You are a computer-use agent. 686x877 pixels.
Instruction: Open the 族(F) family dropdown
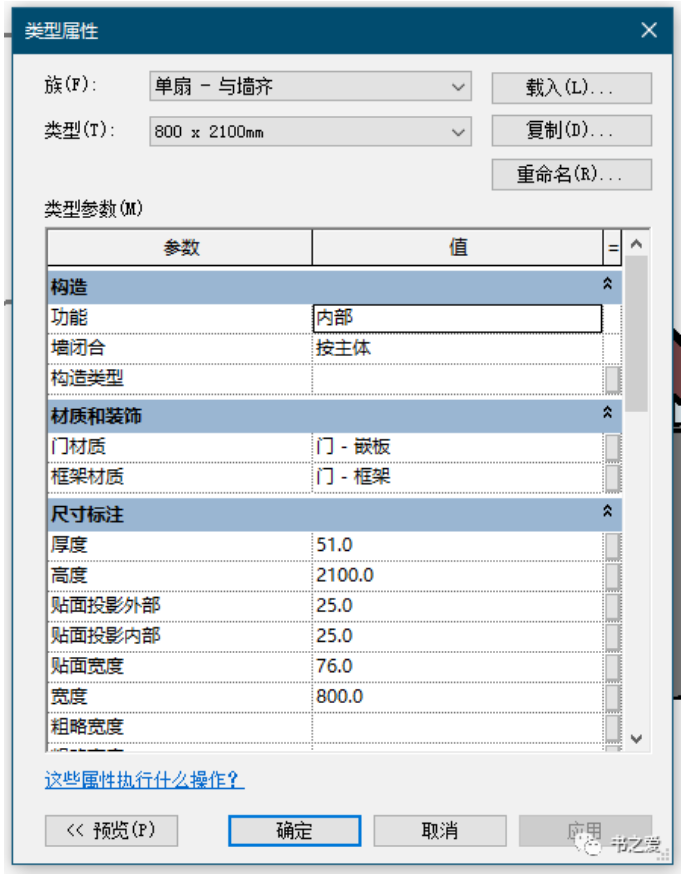pyautogui.click(x=310, y=86)
